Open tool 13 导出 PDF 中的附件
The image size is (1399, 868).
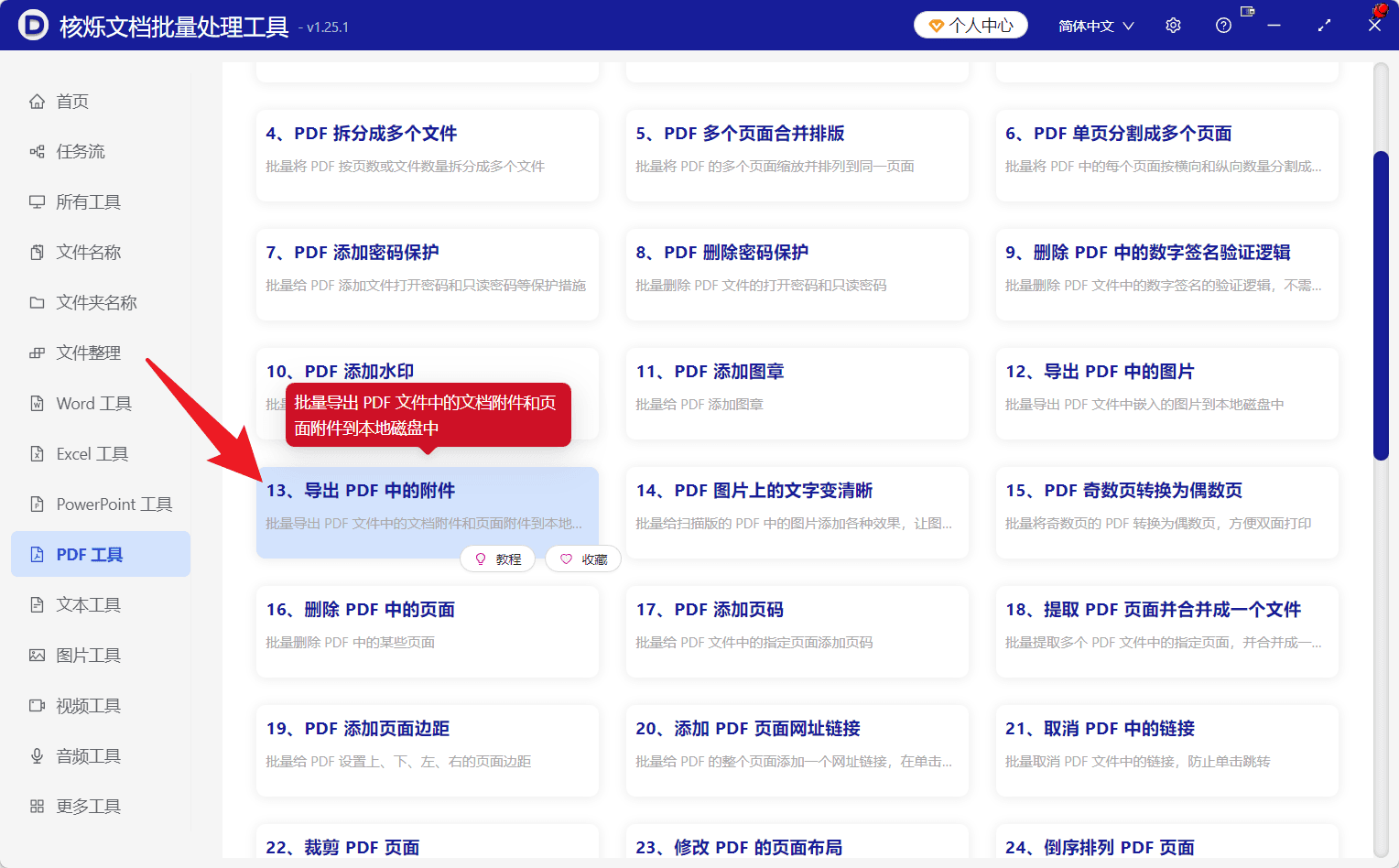(x=428, y=513)
